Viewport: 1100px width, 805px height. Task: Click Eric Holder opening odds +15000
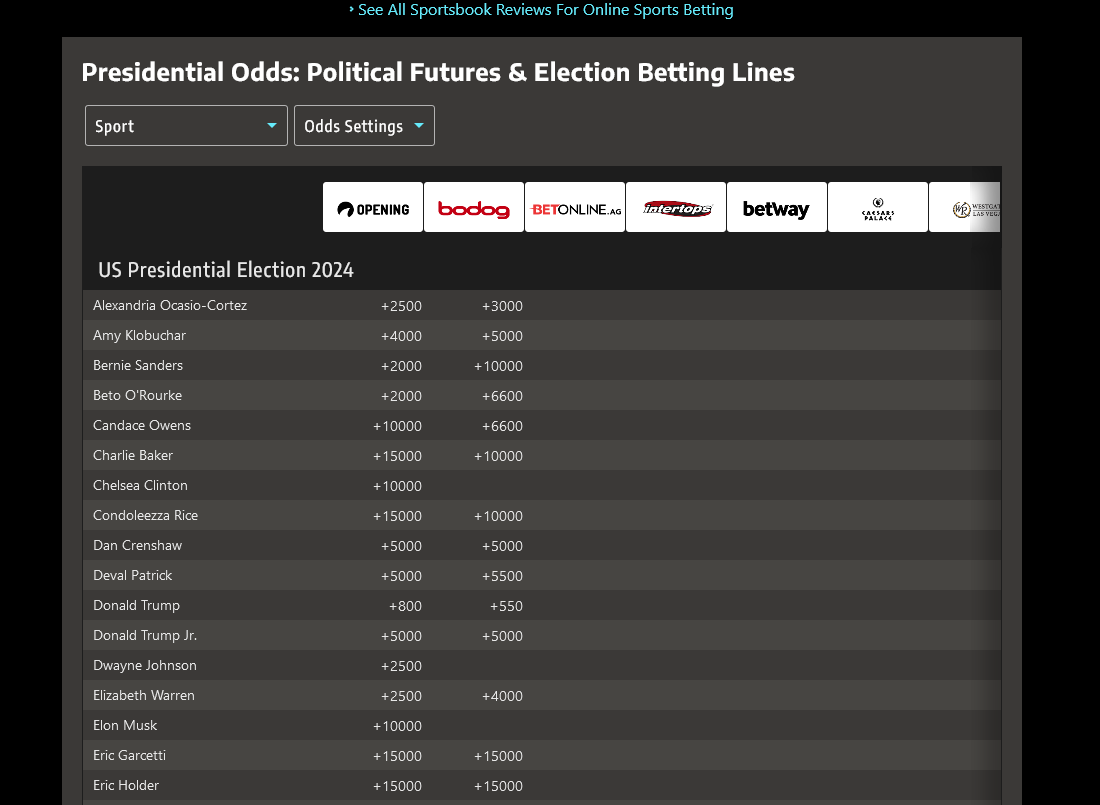pos(397,786)
